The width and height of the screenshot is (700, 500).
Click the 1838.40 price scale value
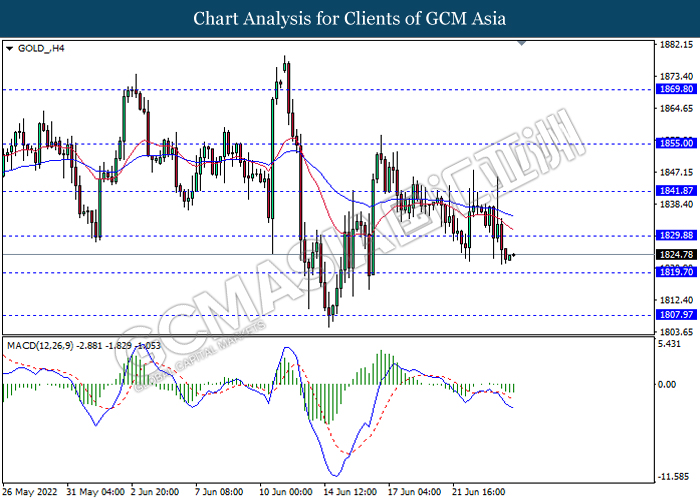click(676, 204)
